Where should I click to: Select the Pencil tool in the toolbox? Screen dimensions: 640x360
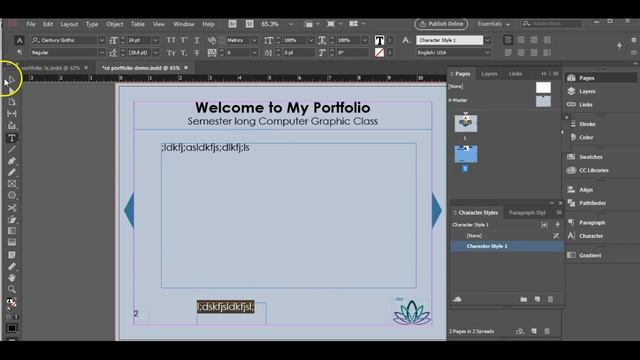point(12,172)
